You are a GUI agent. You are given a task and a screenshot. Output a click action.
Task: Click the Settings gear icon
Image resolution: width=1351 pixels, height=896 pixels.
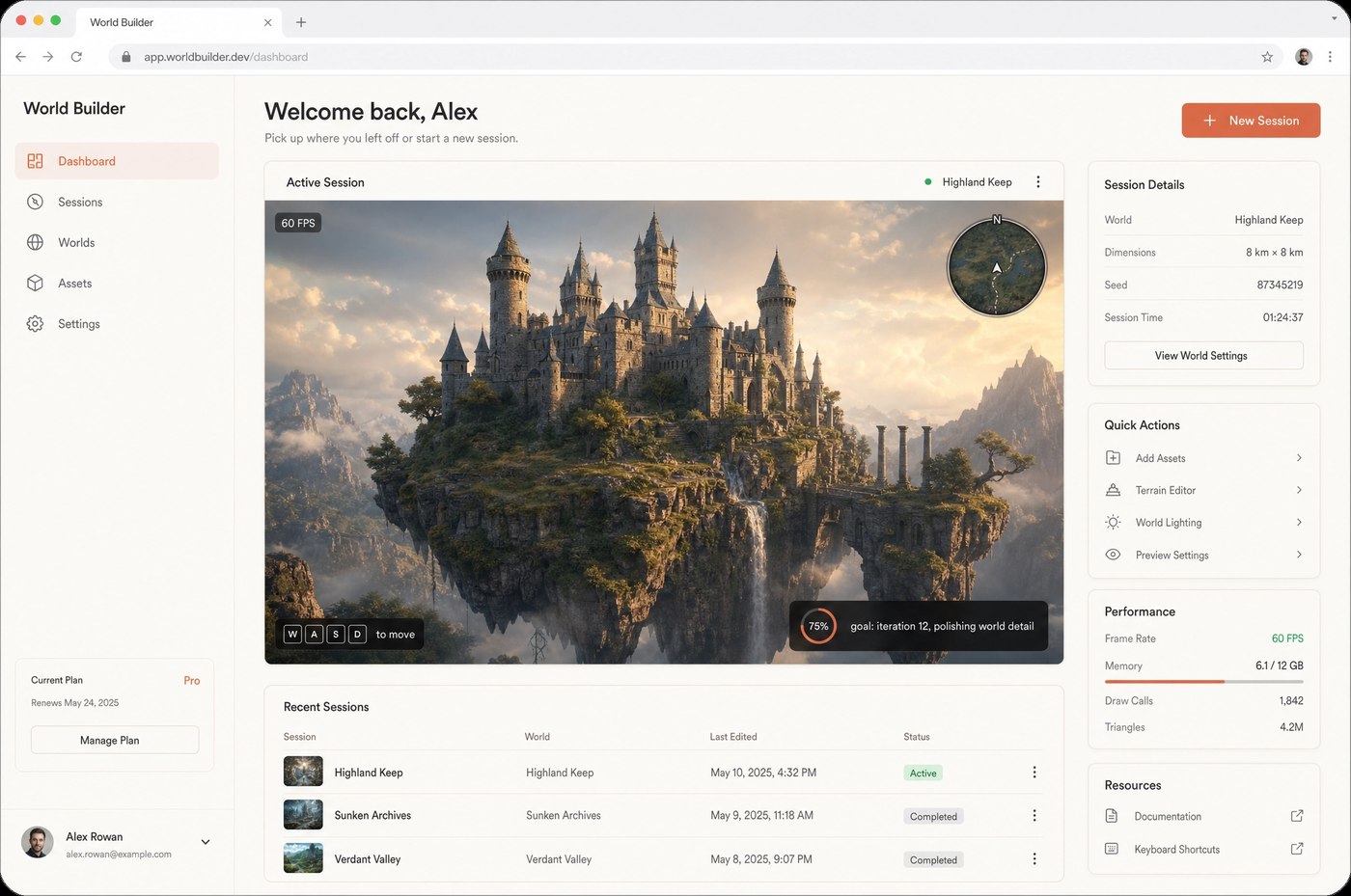[x=35, y=324]
